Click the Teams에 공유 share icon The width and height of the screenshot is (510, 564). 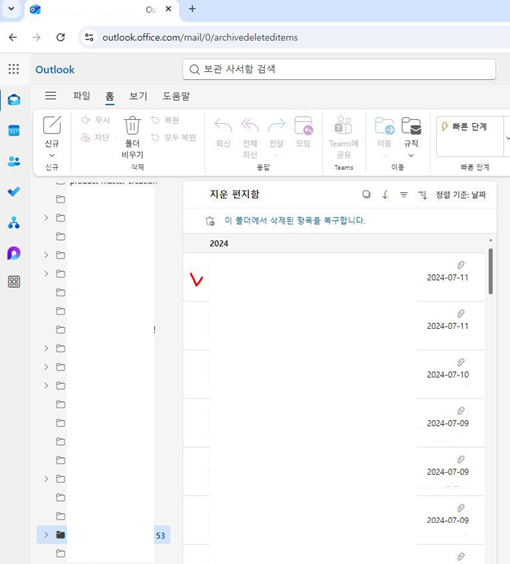point(343,125)
